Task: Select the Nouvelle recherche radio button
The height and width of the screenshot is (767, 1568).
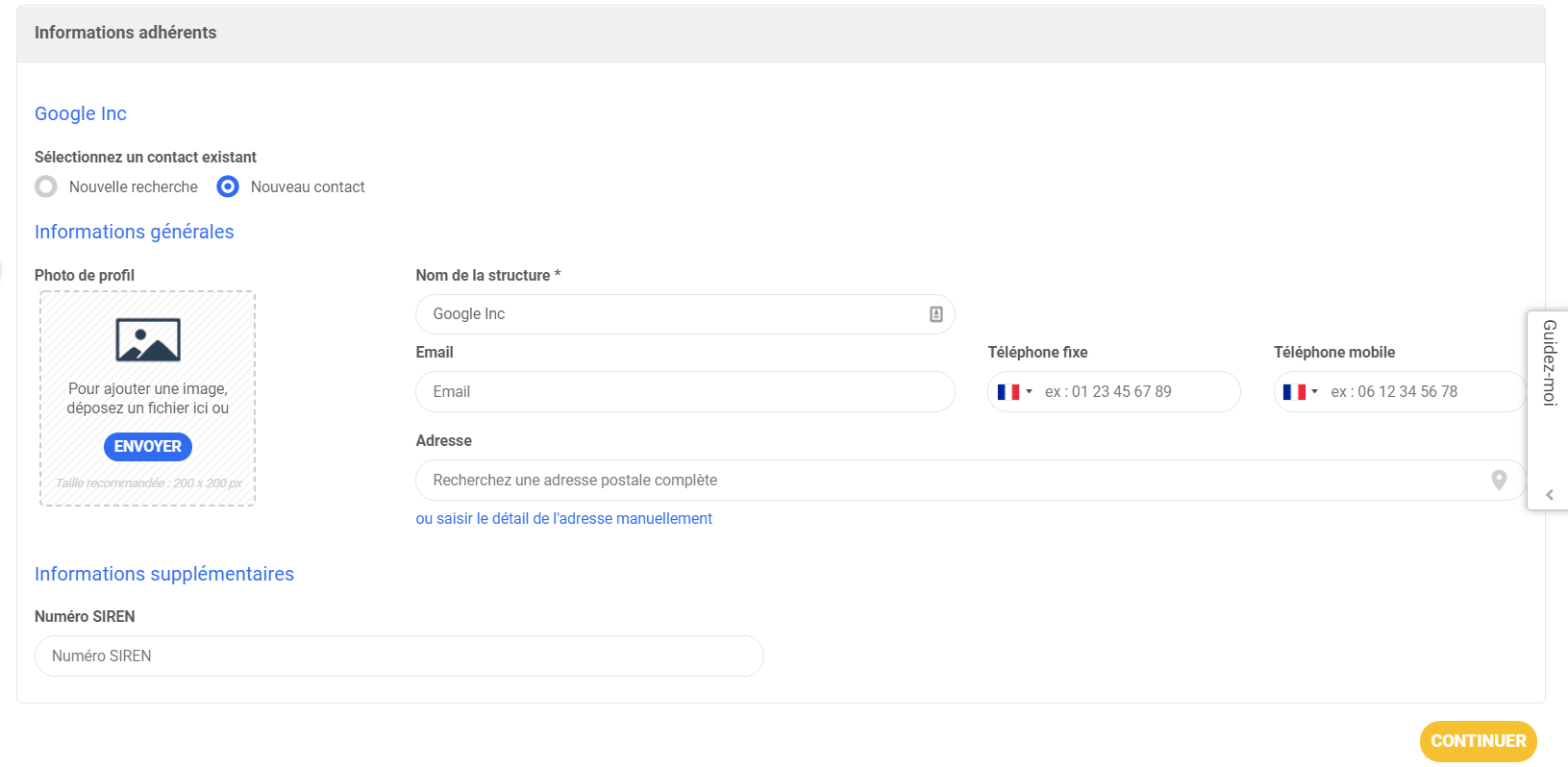Action: click(x=46, y=186)
